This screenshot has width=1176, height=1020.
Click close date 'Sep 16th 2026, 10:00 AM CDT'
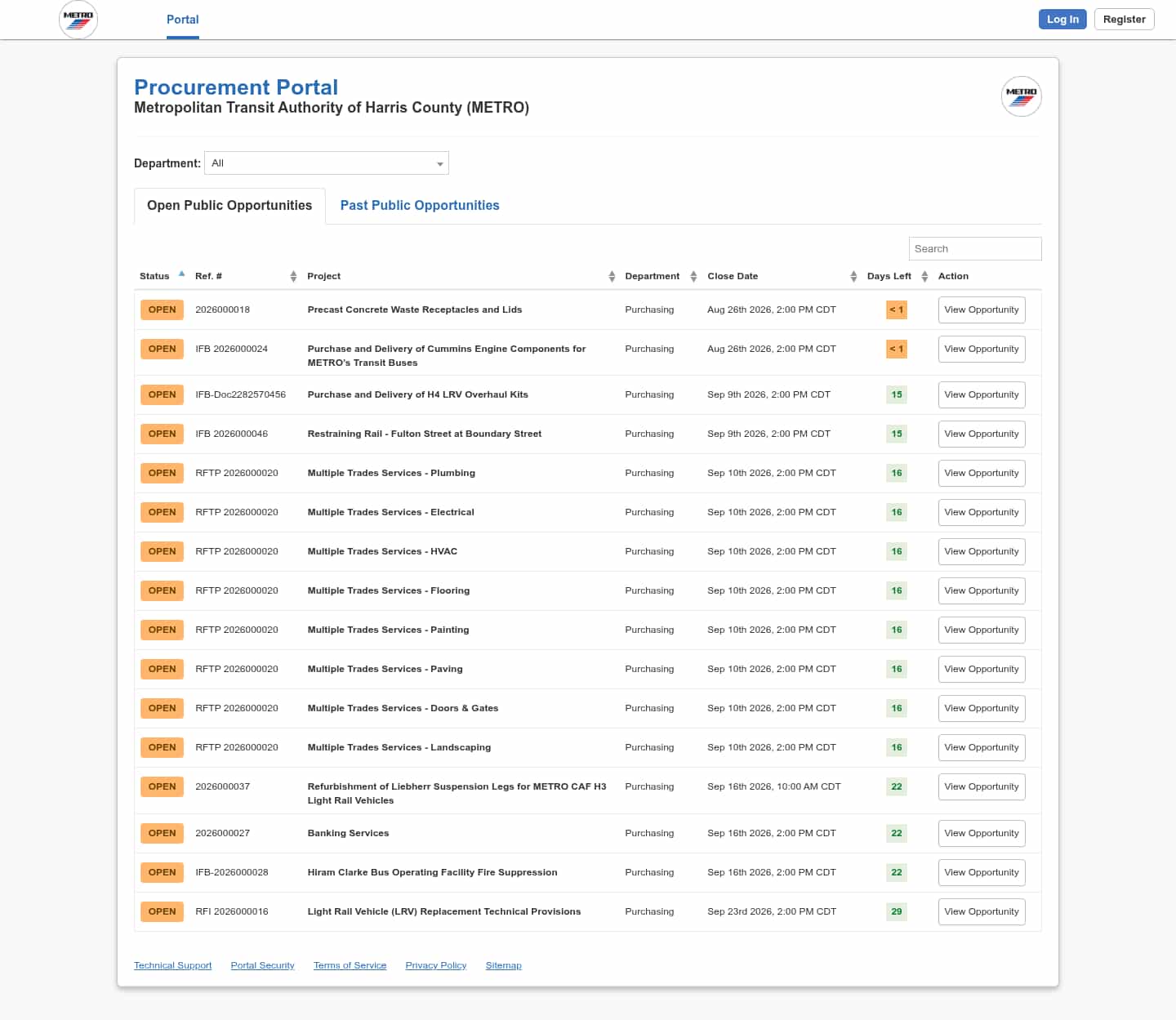coord(774,787)
